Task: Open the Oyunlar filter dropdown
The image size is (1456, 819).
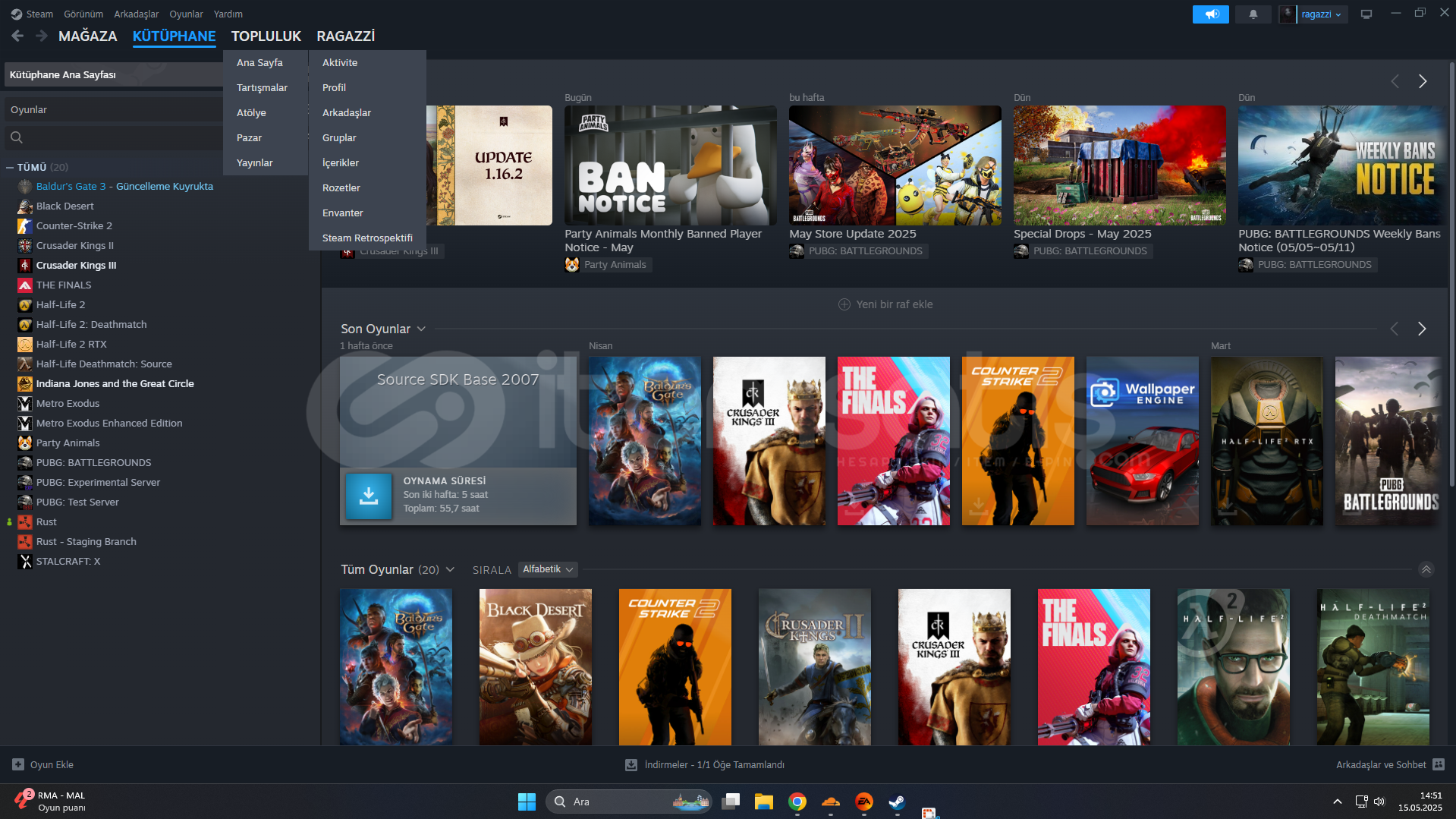Action: point(114,109)
